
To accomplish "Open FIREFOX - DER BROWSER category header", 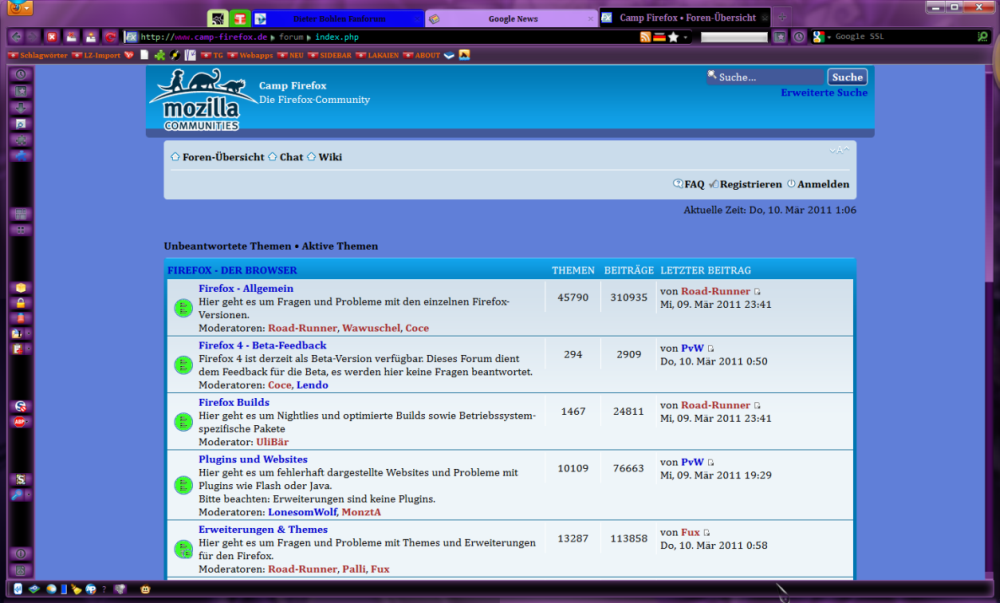I will coord(232,270).
